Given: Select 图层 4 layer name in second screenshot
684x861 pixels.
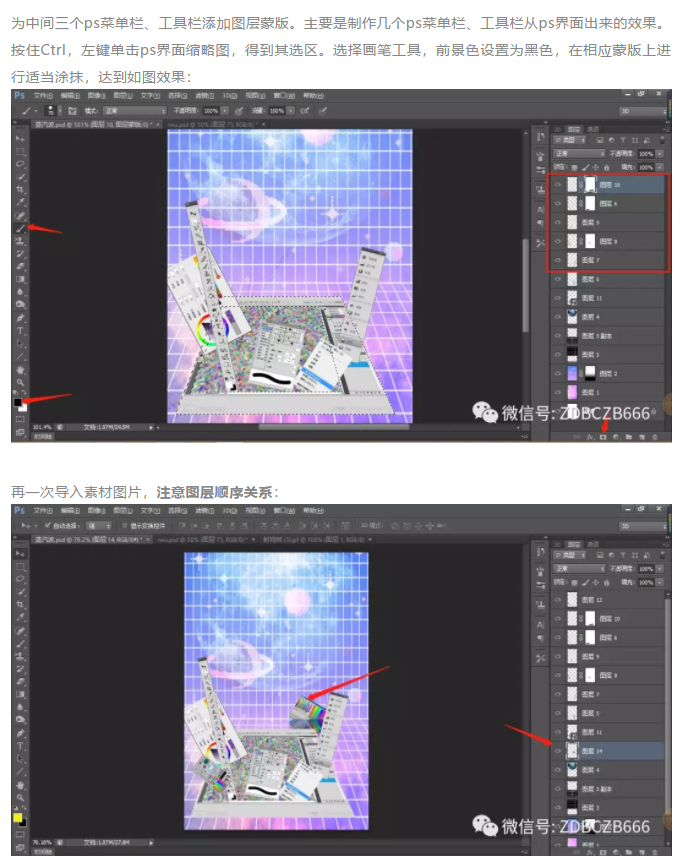Looking at the screenshot, I should coord(591,770).
